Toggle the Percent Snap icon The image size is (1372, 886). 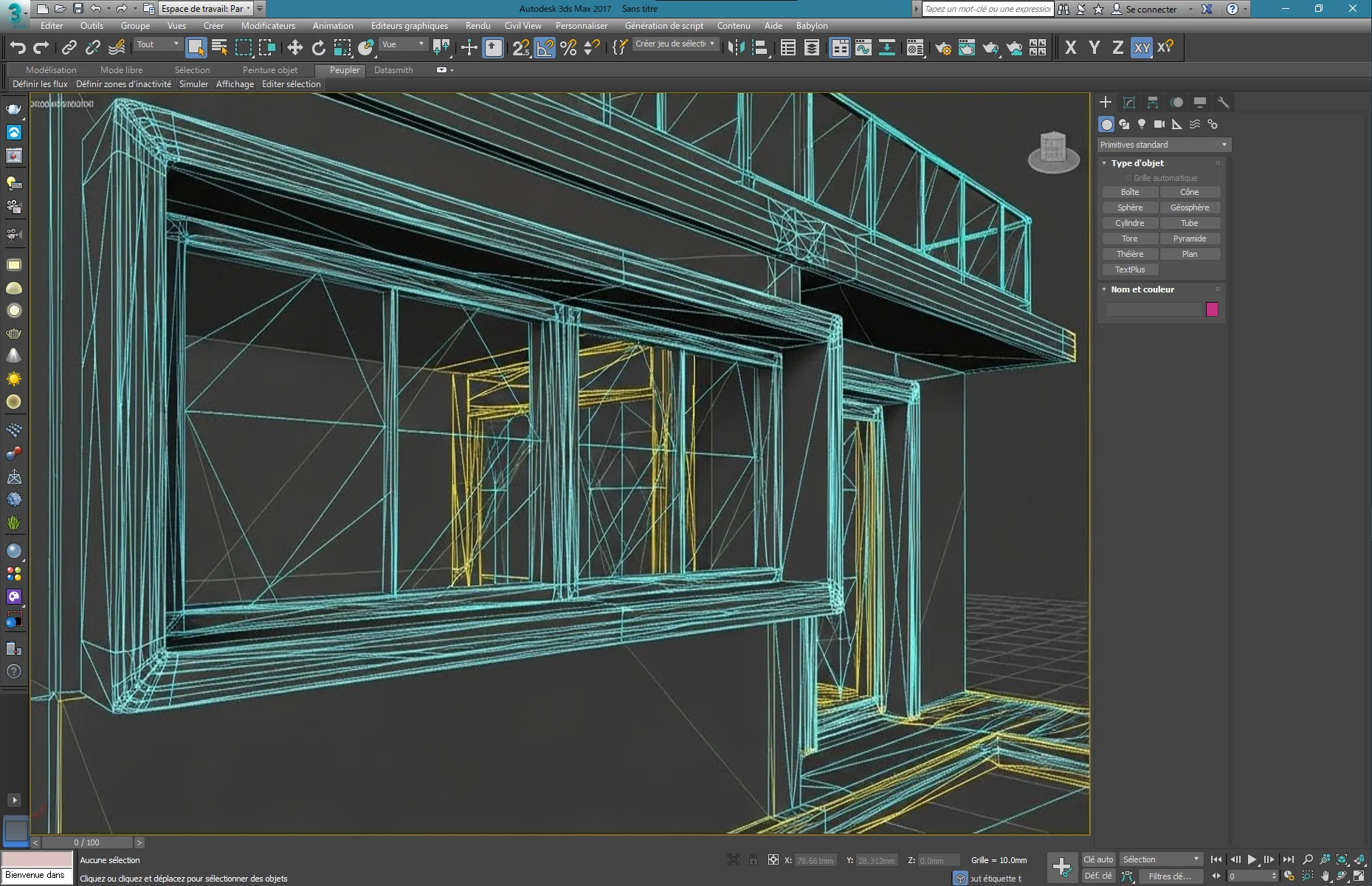568,48
